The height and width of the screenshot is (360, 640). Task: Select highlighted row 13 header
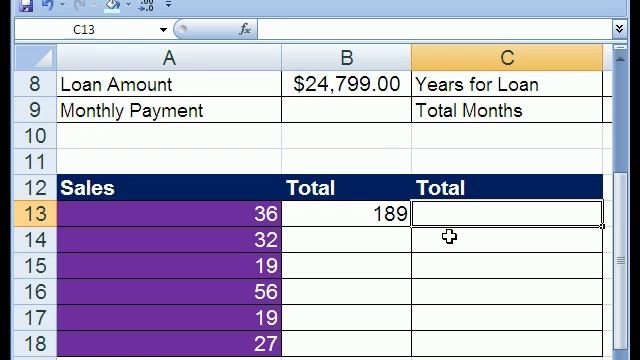(35, 214)
